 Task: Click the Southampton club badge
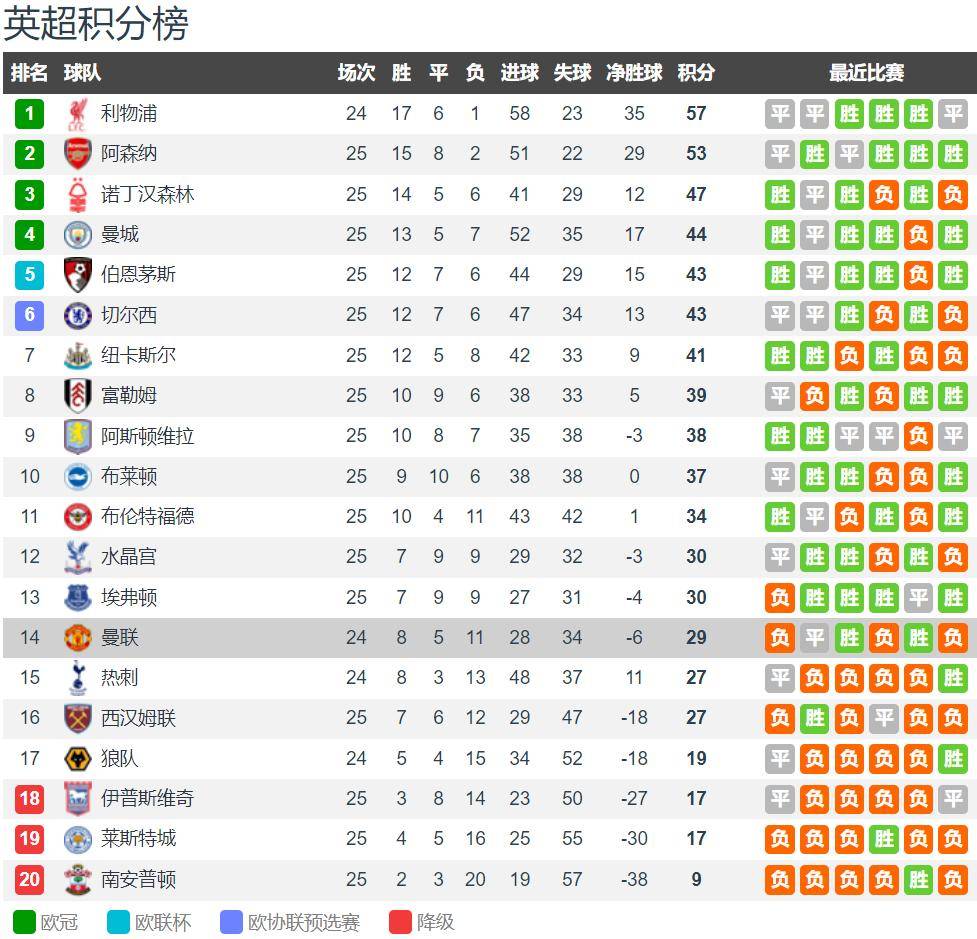(77, 879)
